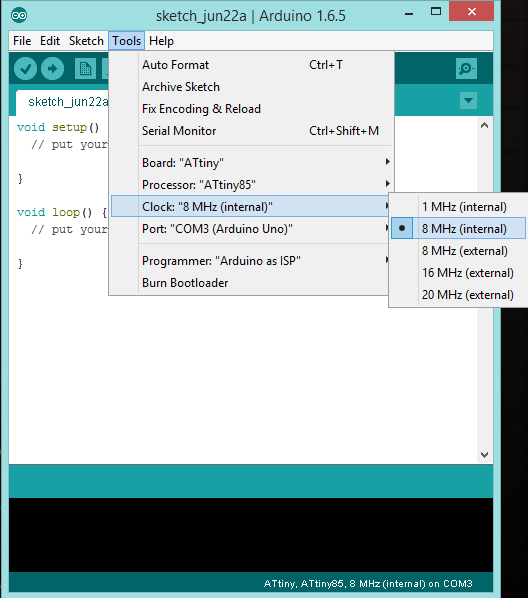Click the editor scroll-up arrow

(x=485, y=125)
